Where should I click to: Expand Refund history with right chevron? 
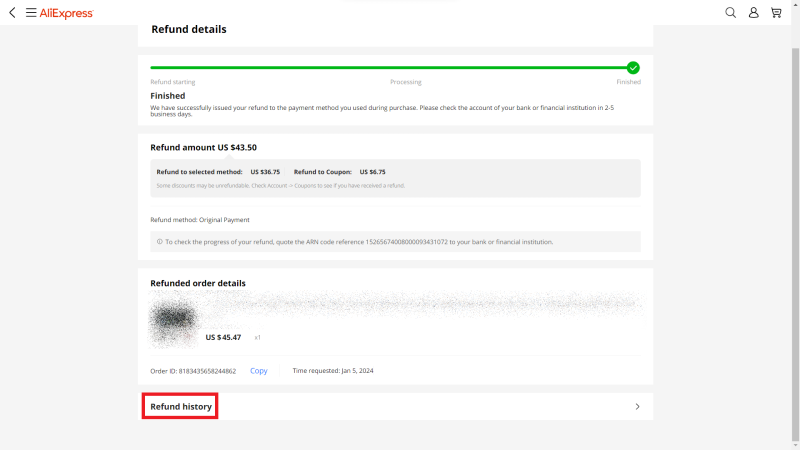(637, 407)
